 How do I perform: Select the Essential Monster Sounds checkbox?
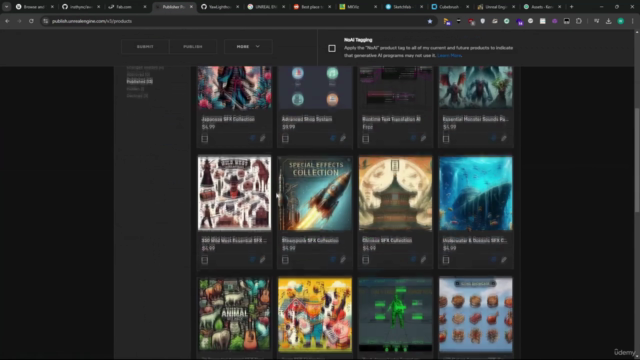(x=446, y=139)
